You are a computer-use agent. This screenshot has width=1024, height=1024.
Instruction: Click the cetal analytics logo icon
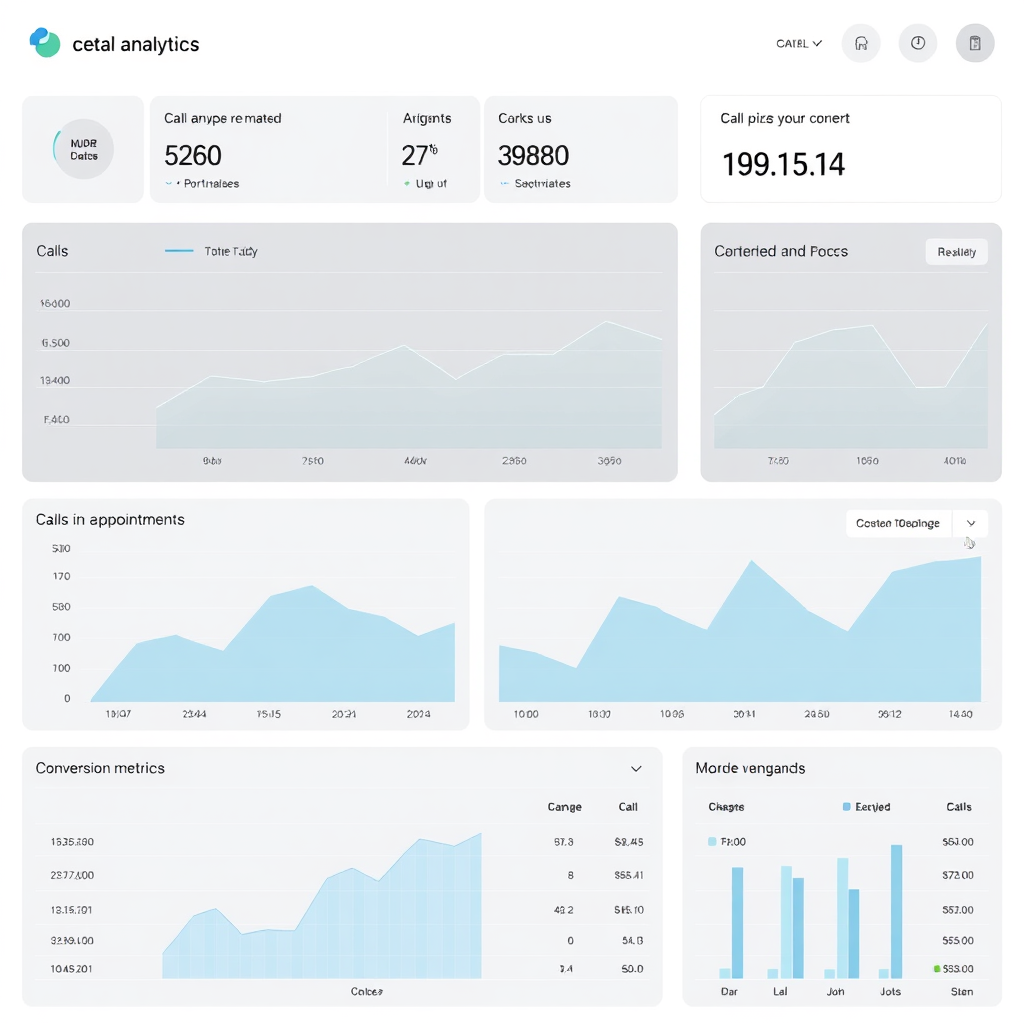45,42
